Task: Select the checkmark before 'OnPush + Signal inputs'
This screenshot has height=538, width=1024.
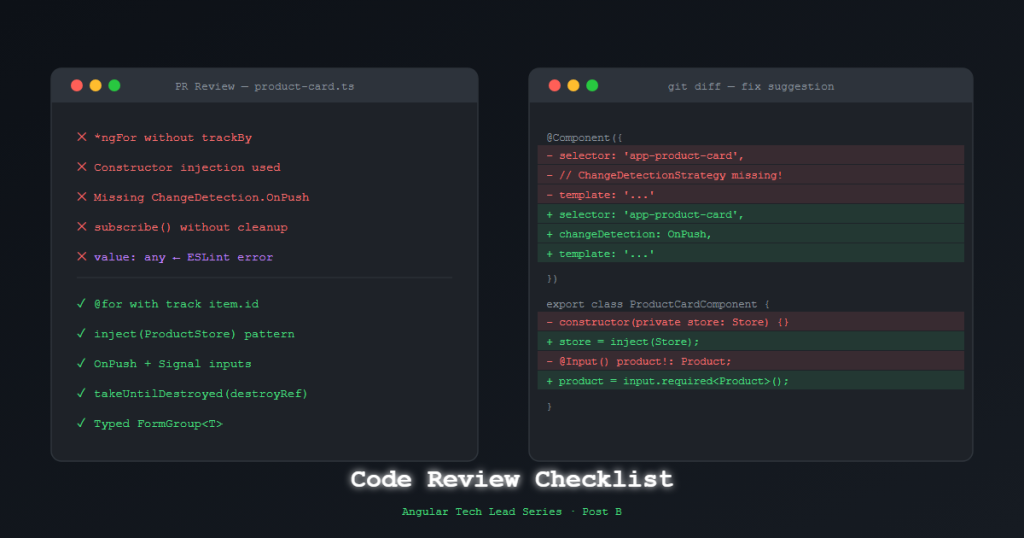Action: click(81, 364)
